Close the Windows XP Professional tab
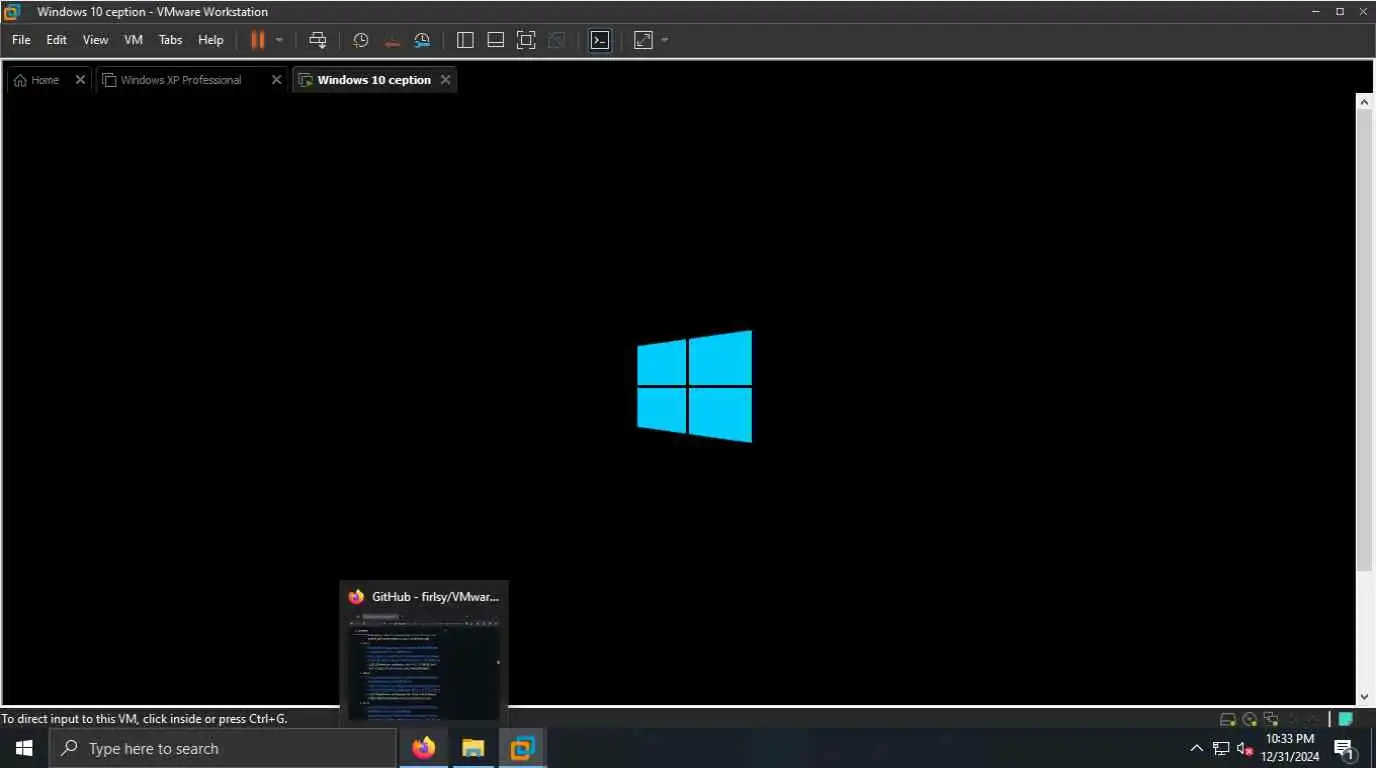Image resolution: width=1376 pixels, height=768 pixels. [277, 80]
